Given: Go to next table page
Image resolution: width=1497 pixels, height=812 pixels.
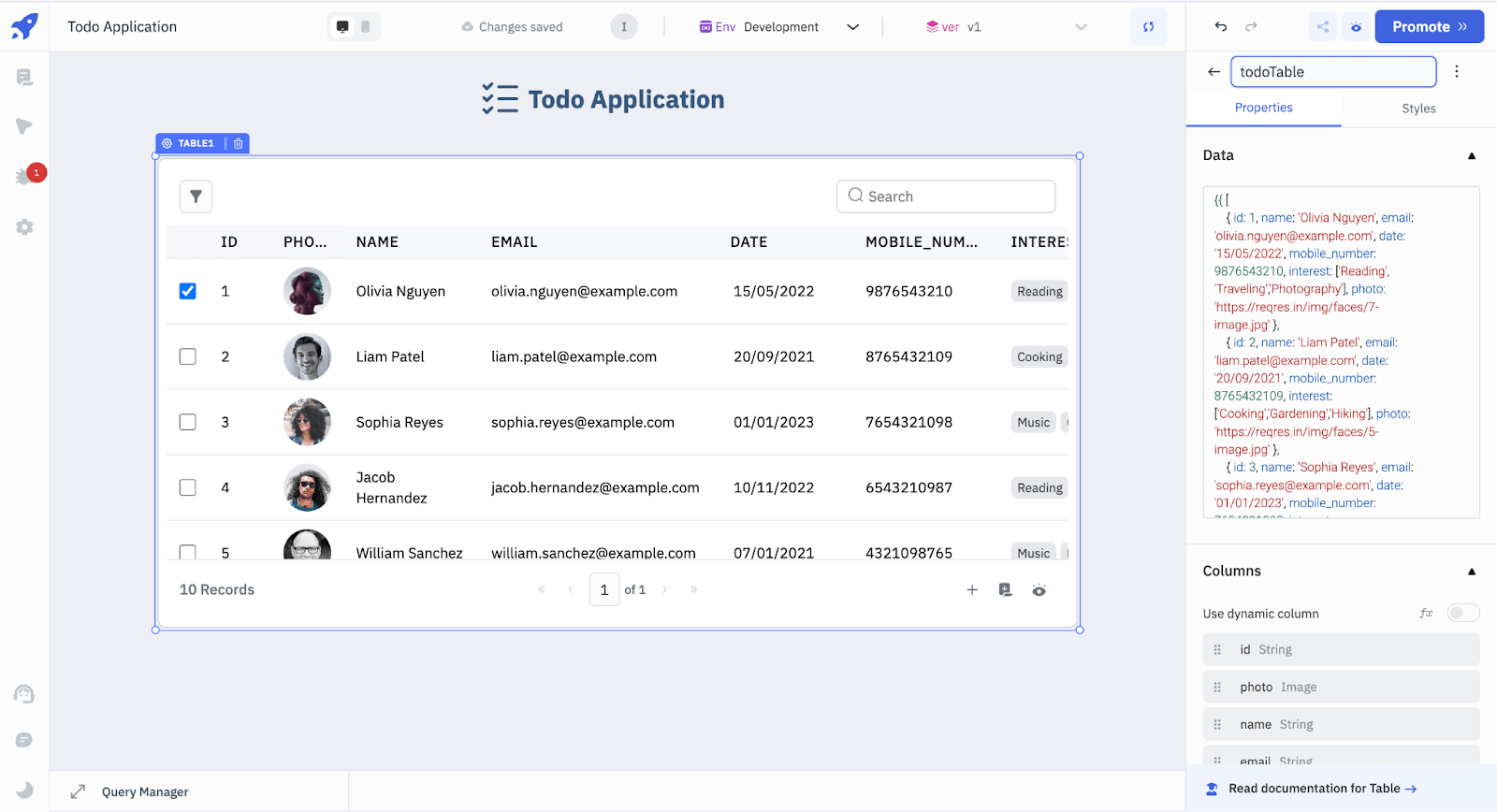Looking at the screenshot, I should [x=664, y=589].
